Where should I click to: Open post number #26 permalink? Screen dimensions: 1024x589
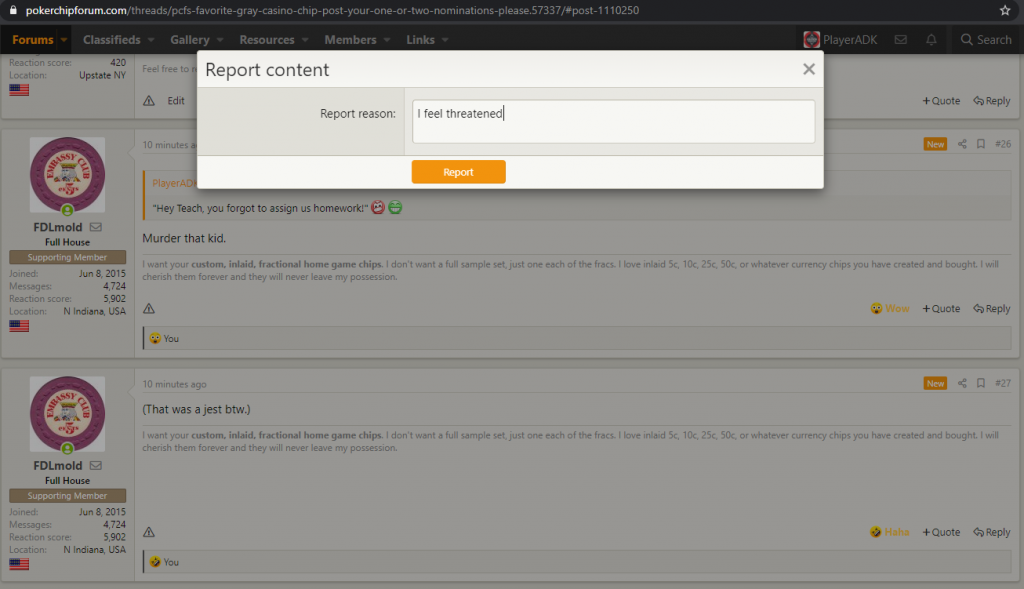pyautogui.click(x=1003, y=144)
